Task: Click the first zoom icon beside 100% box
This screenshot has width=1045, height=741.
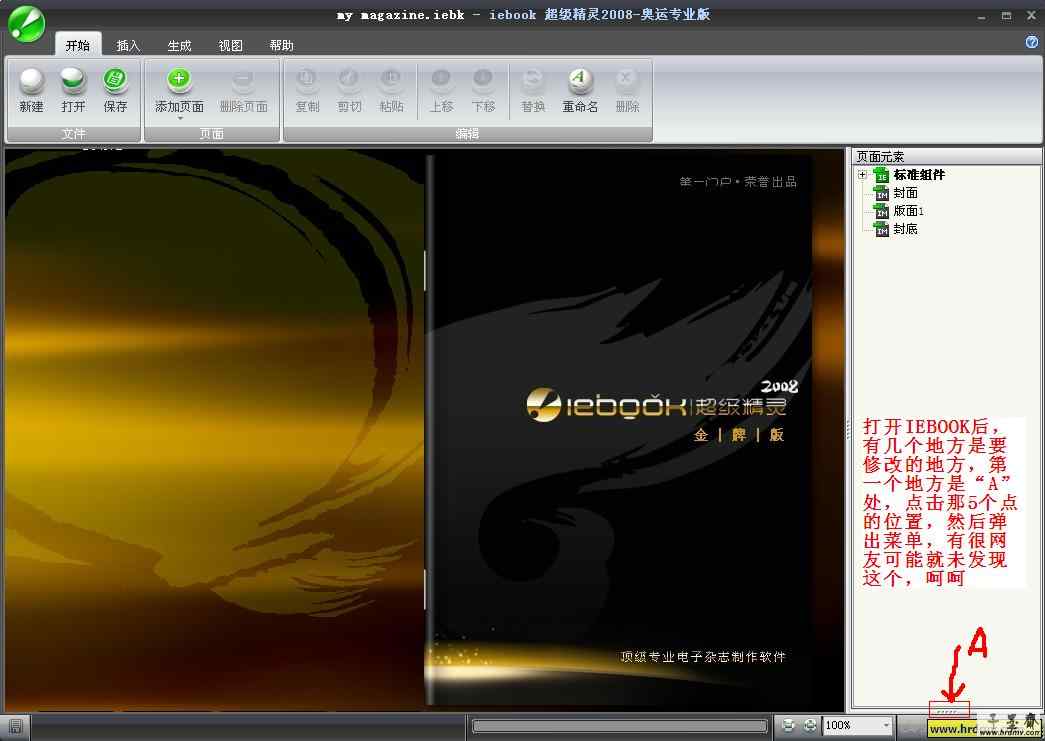Action: pyautogui.click(x=788, y=725)
